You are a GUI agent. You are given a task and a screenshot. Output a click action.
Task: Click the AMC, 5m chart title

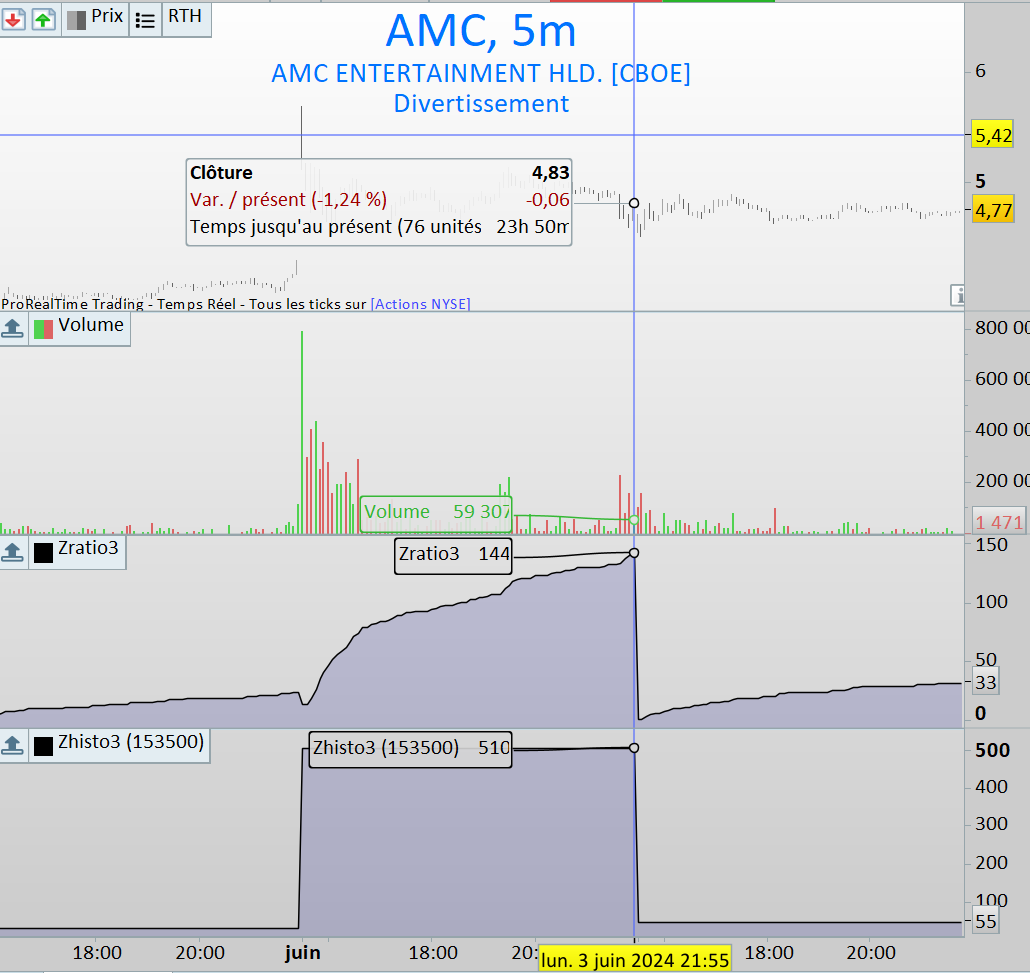click(x=481, y=31)
